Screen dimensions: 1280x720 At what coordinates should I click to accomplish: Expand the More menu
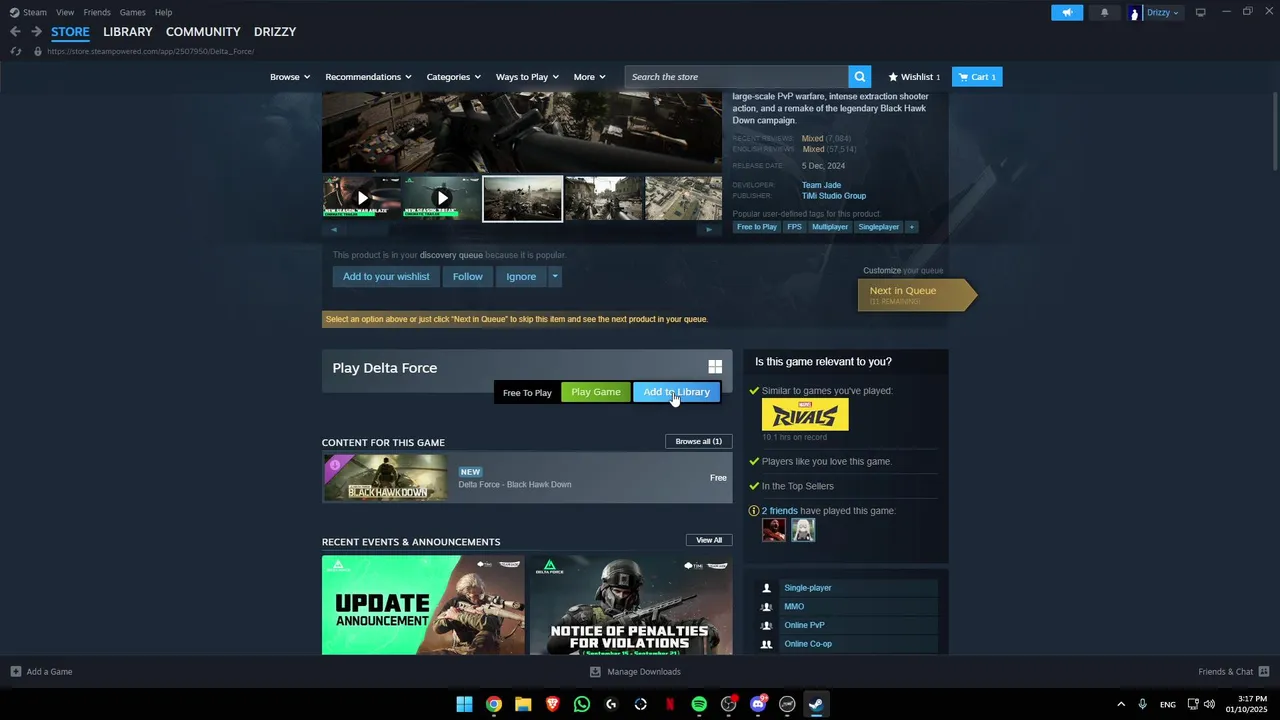(x=589, y=77)
